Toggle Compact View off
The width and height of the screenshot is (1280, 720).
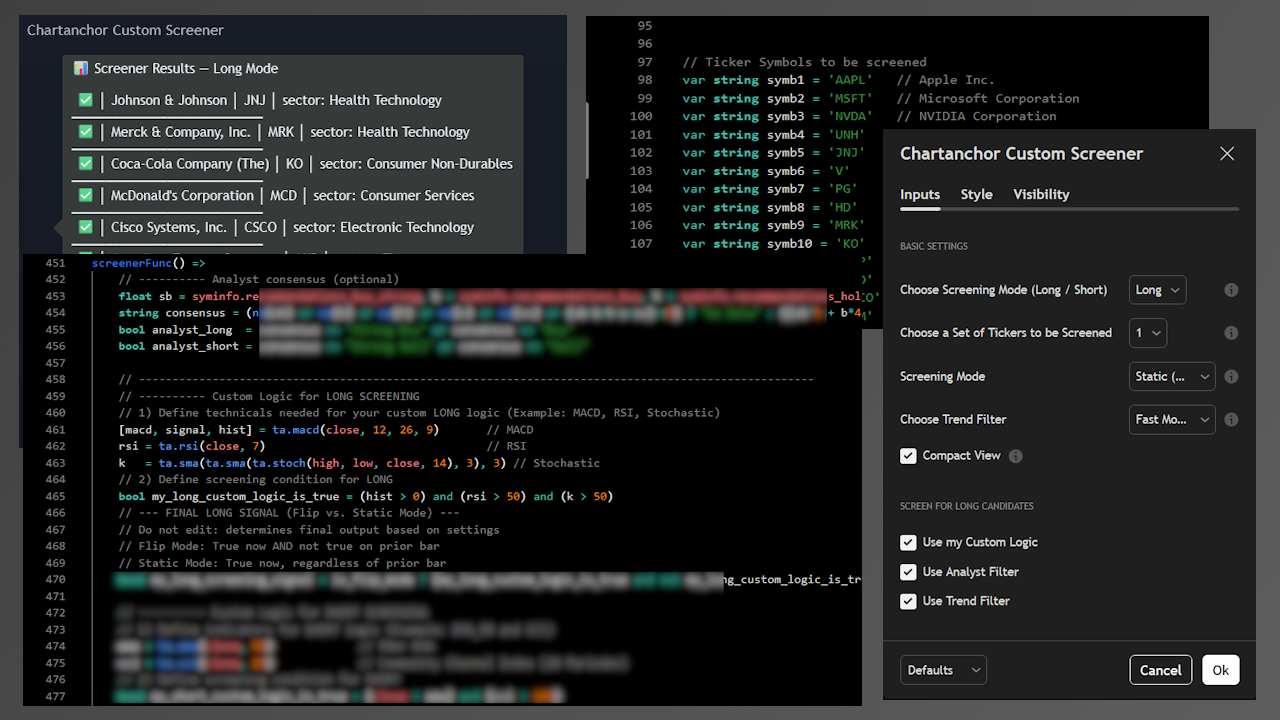(908, 455)
